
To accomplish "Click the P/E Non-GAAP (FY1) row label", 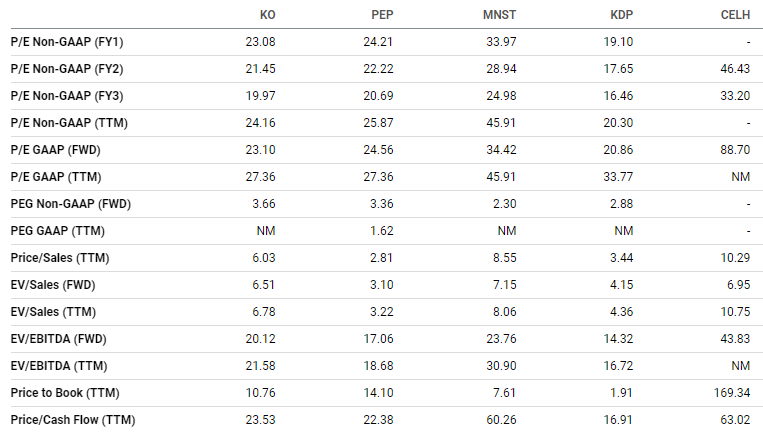I will [x=67, y=42].
